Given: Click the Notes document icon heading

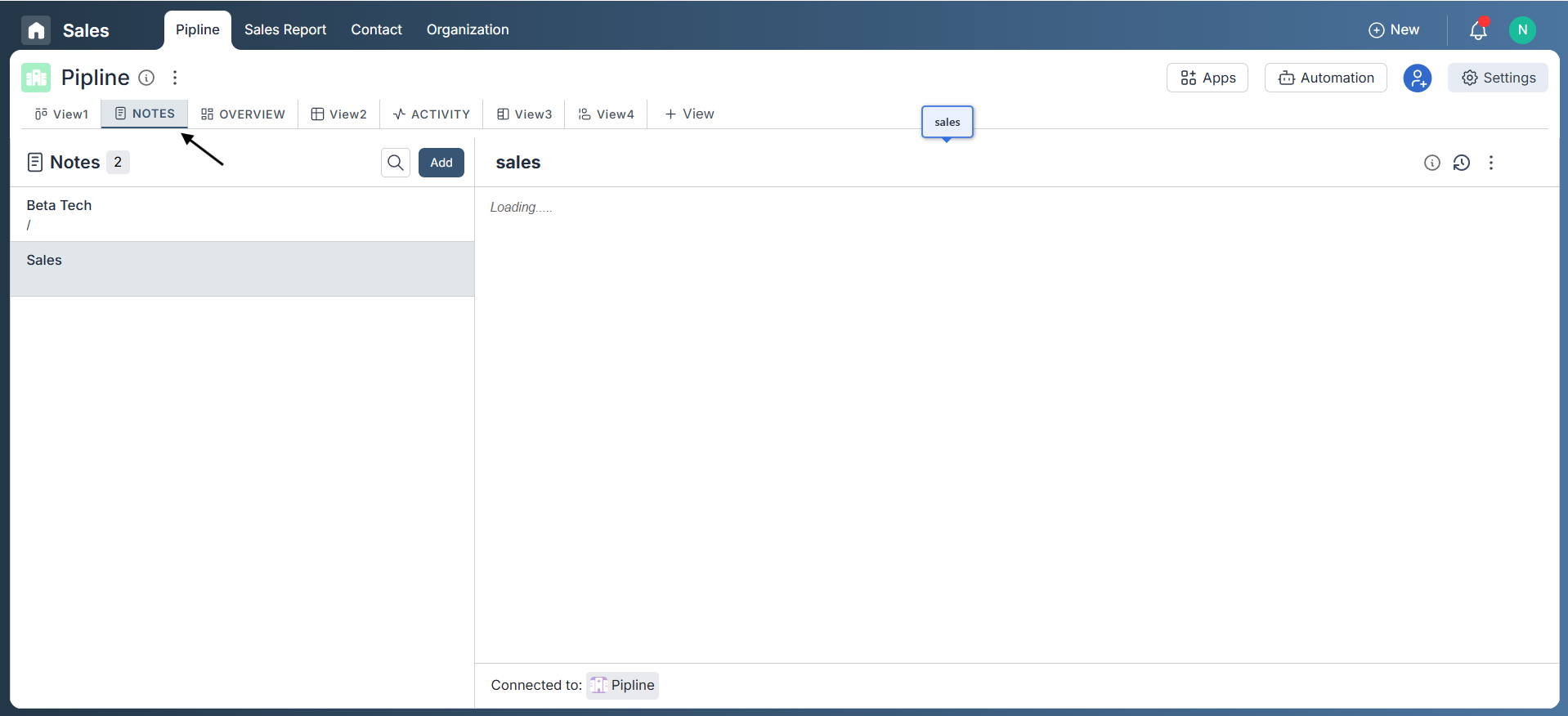Looking at the screenshot, I should click(35, 163).
